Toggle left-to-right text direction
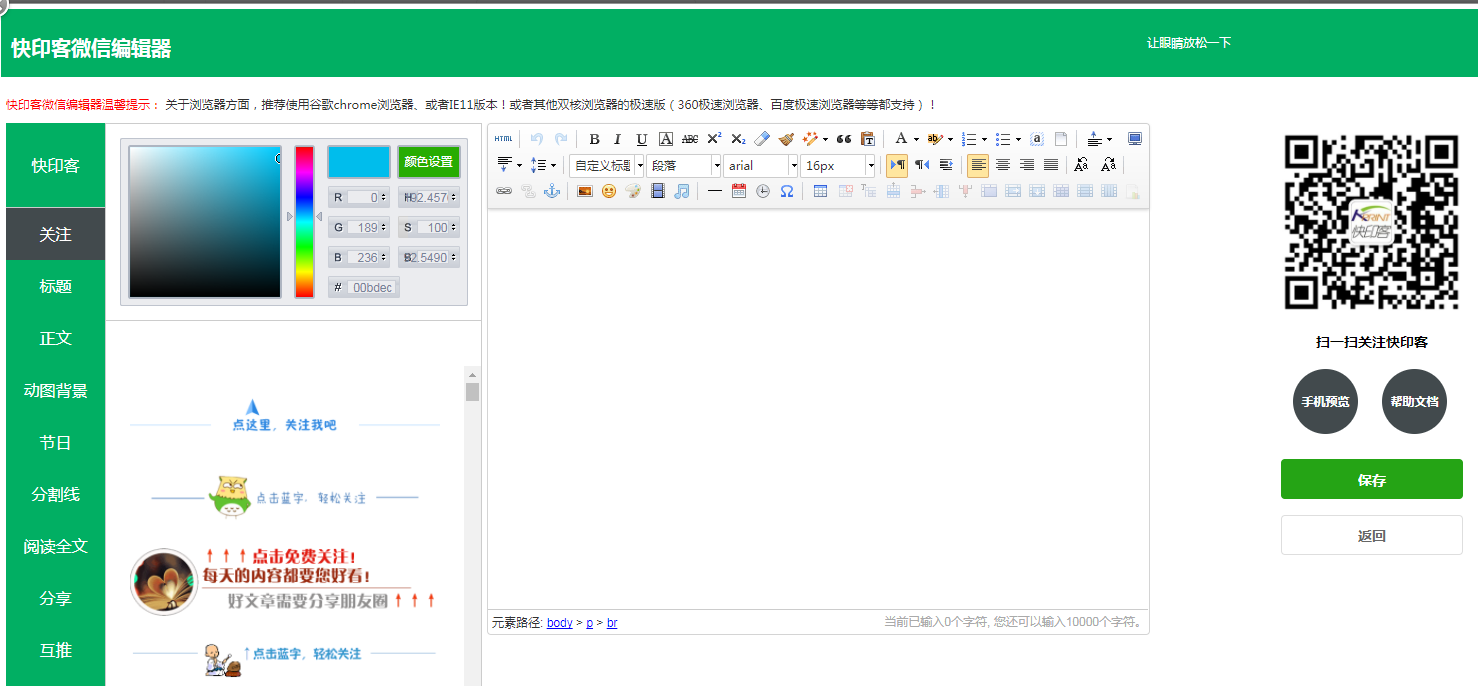Viewport: 1478px width, 686px height. click(897, 165)
